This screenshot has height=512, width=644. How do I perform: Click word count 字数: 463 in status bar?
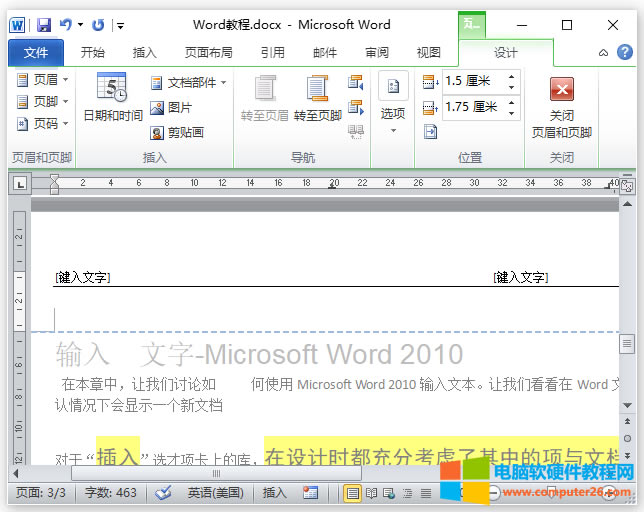110,492
